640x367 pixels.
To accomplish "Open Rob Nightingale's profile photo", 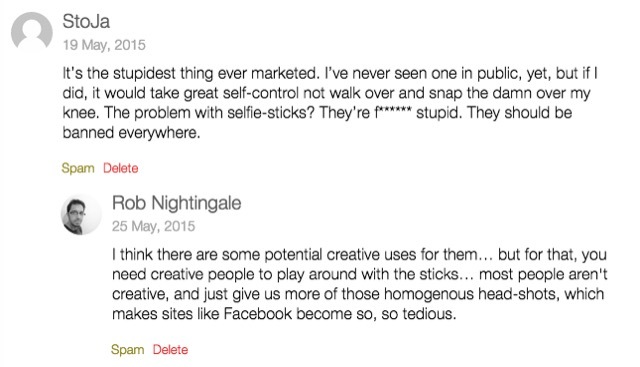I will [x=81, y=214].
